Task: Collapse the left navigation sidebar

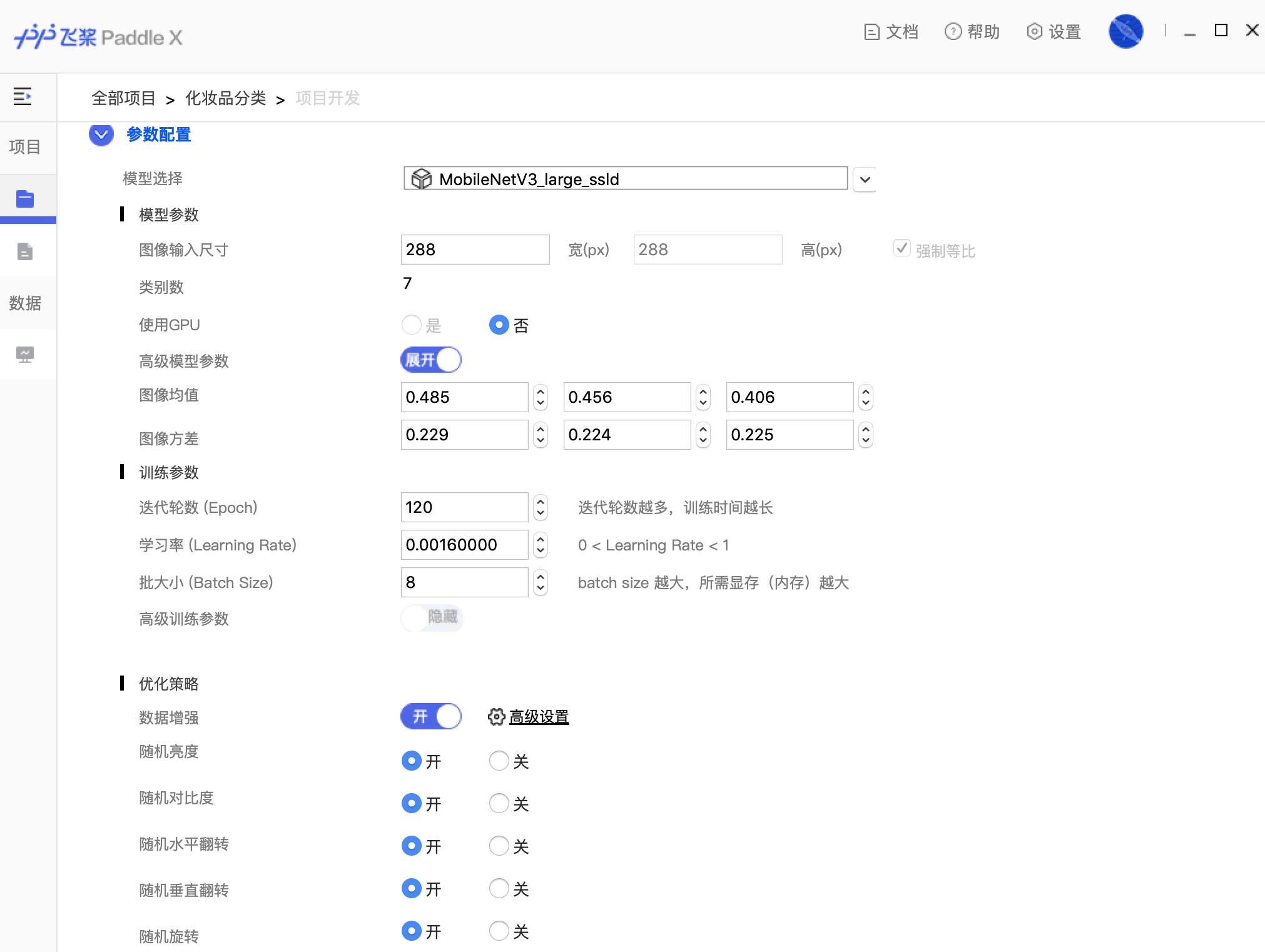Action: 23,97
